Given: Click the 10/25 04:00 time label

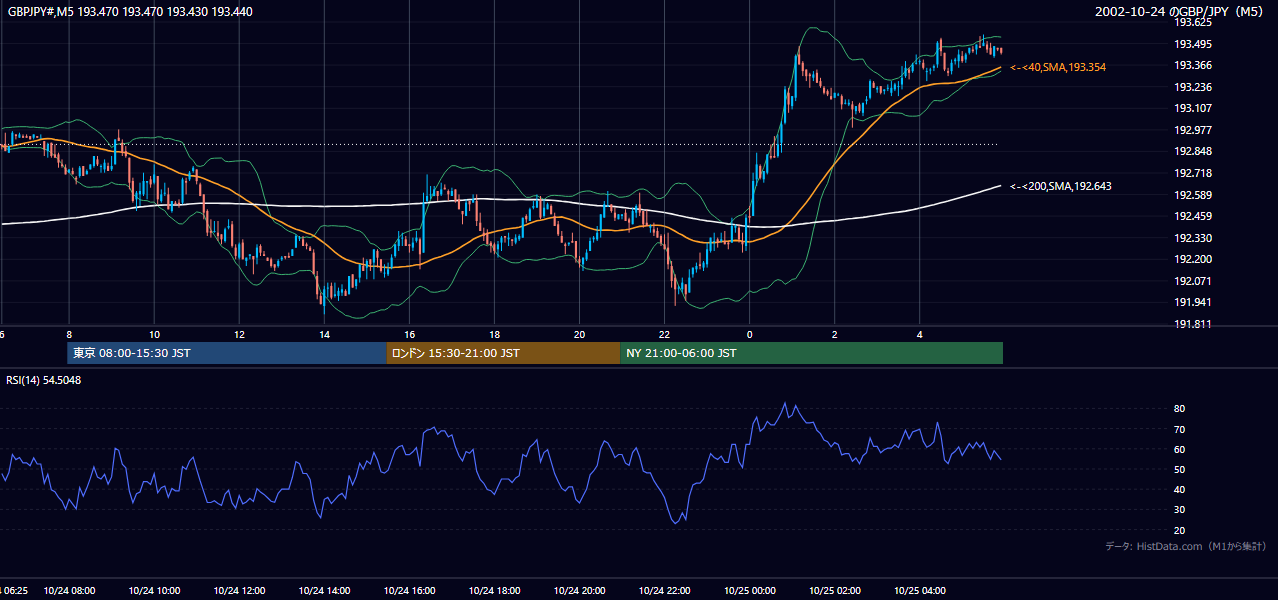Looking at the screenshot, I should [919, 591].
